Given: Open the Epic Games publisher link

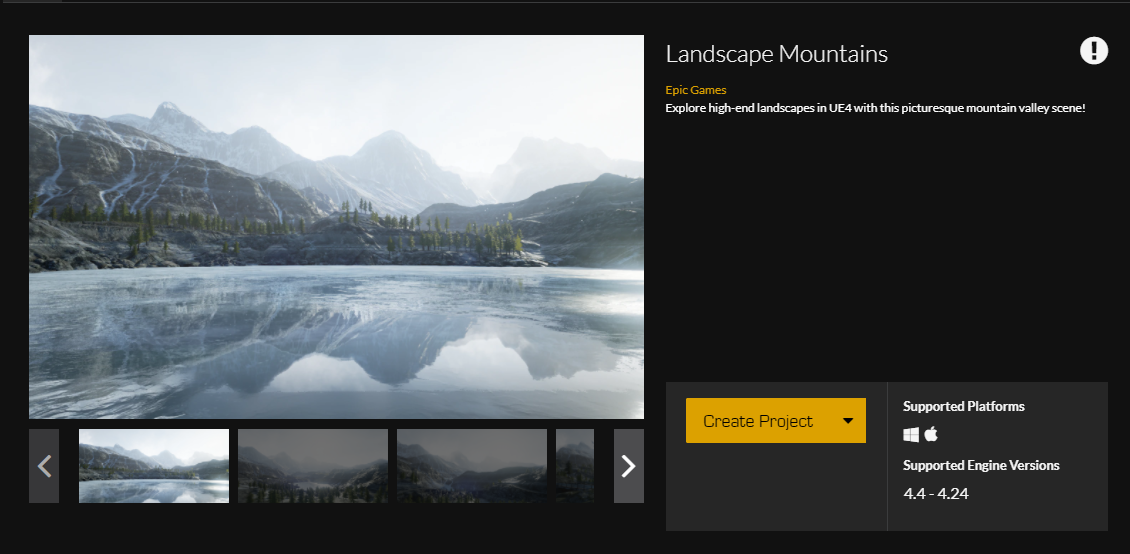Looking at the screenshot, I should (695, 90).
